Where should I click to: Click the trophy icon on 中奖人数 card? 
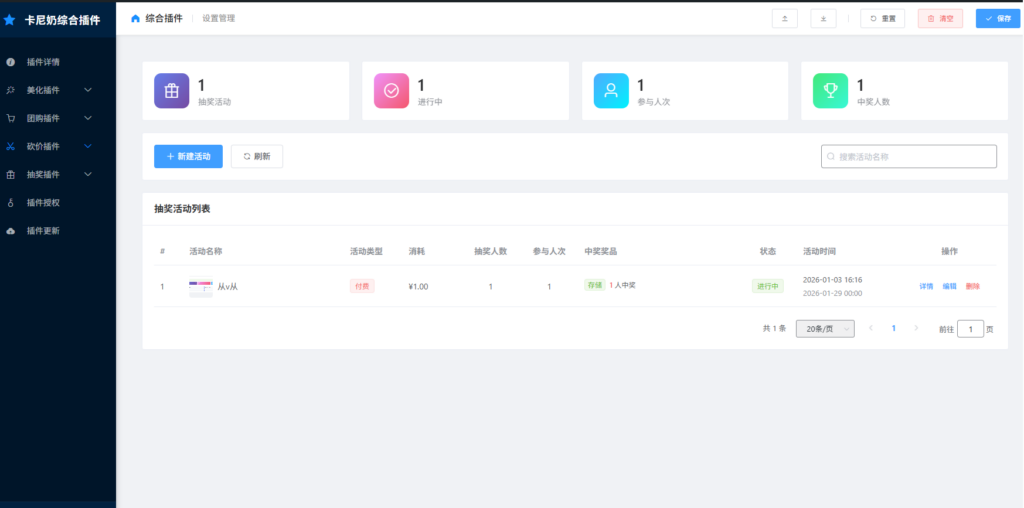(x=830, y=91)
